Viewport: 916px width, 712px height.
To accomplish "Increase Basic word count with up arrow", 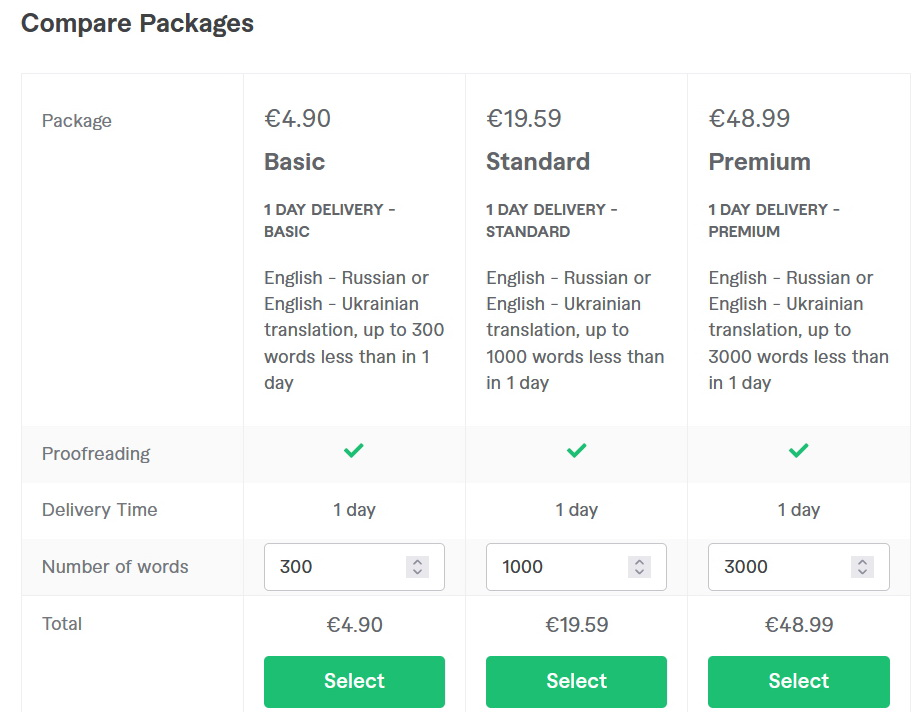I will coord(417,562).
